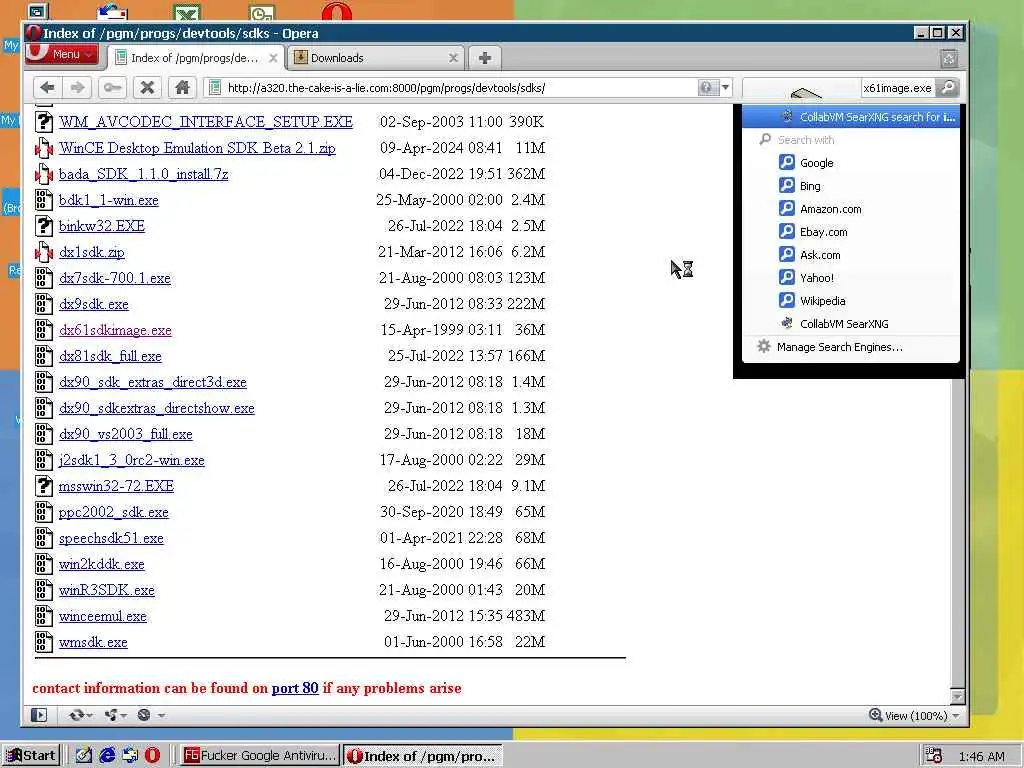Open Manage Search Engines…
This screenshot has height=768, width=1024.
click(851, 347)
